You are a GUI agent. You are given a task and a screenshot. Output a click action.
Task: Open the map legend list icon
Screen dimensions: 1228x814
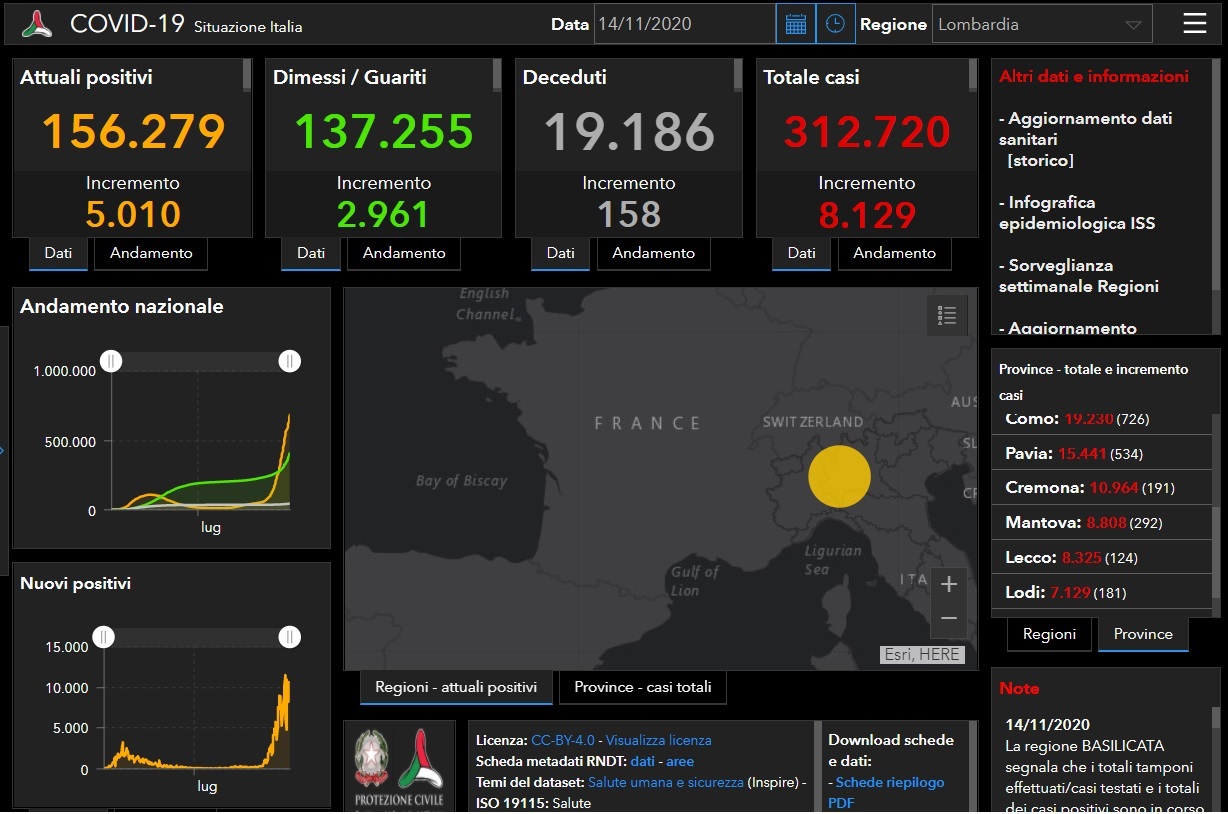[947, 315]
